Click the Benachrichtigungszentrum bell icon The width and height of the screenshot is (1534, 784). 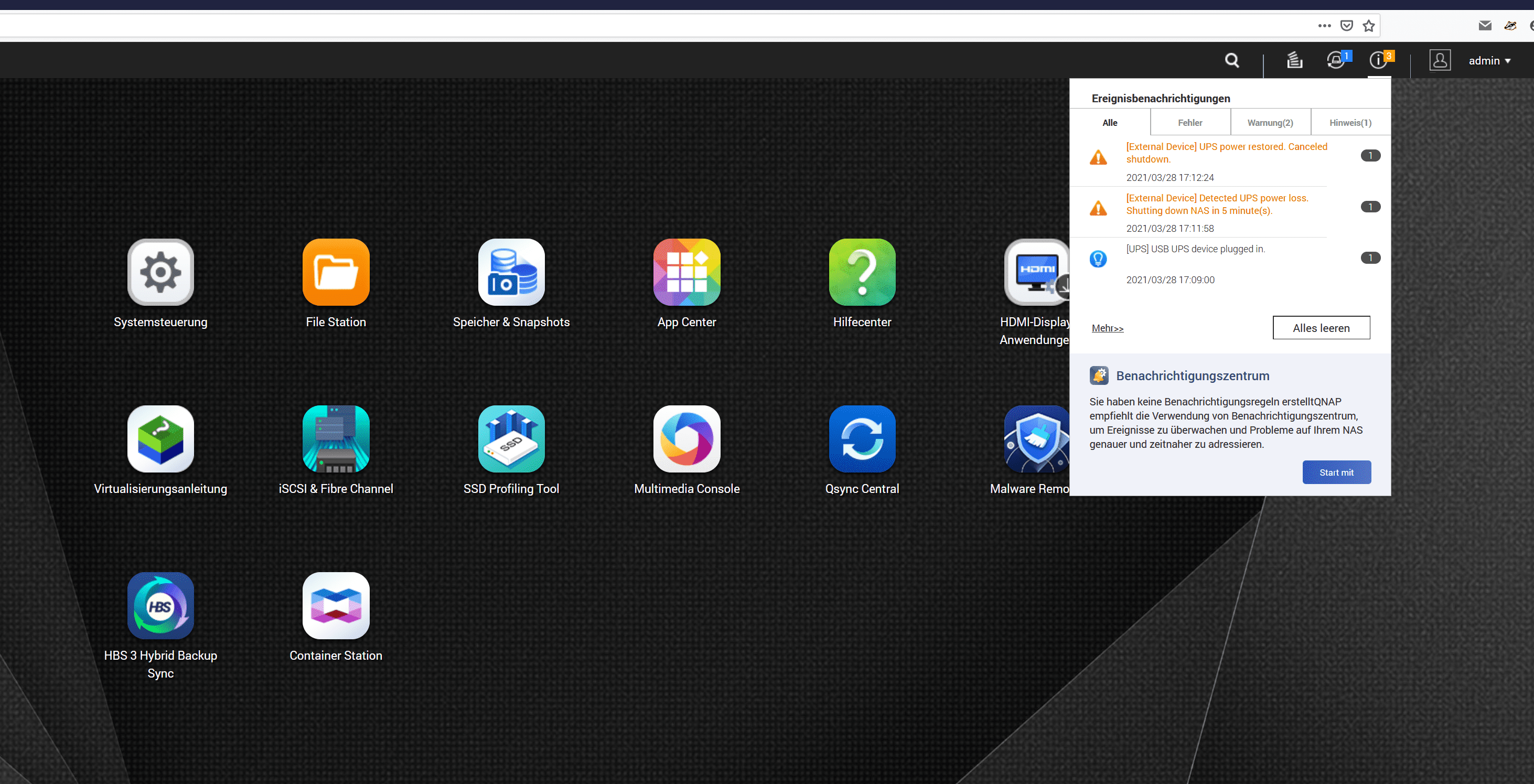tap(1099, 375)
